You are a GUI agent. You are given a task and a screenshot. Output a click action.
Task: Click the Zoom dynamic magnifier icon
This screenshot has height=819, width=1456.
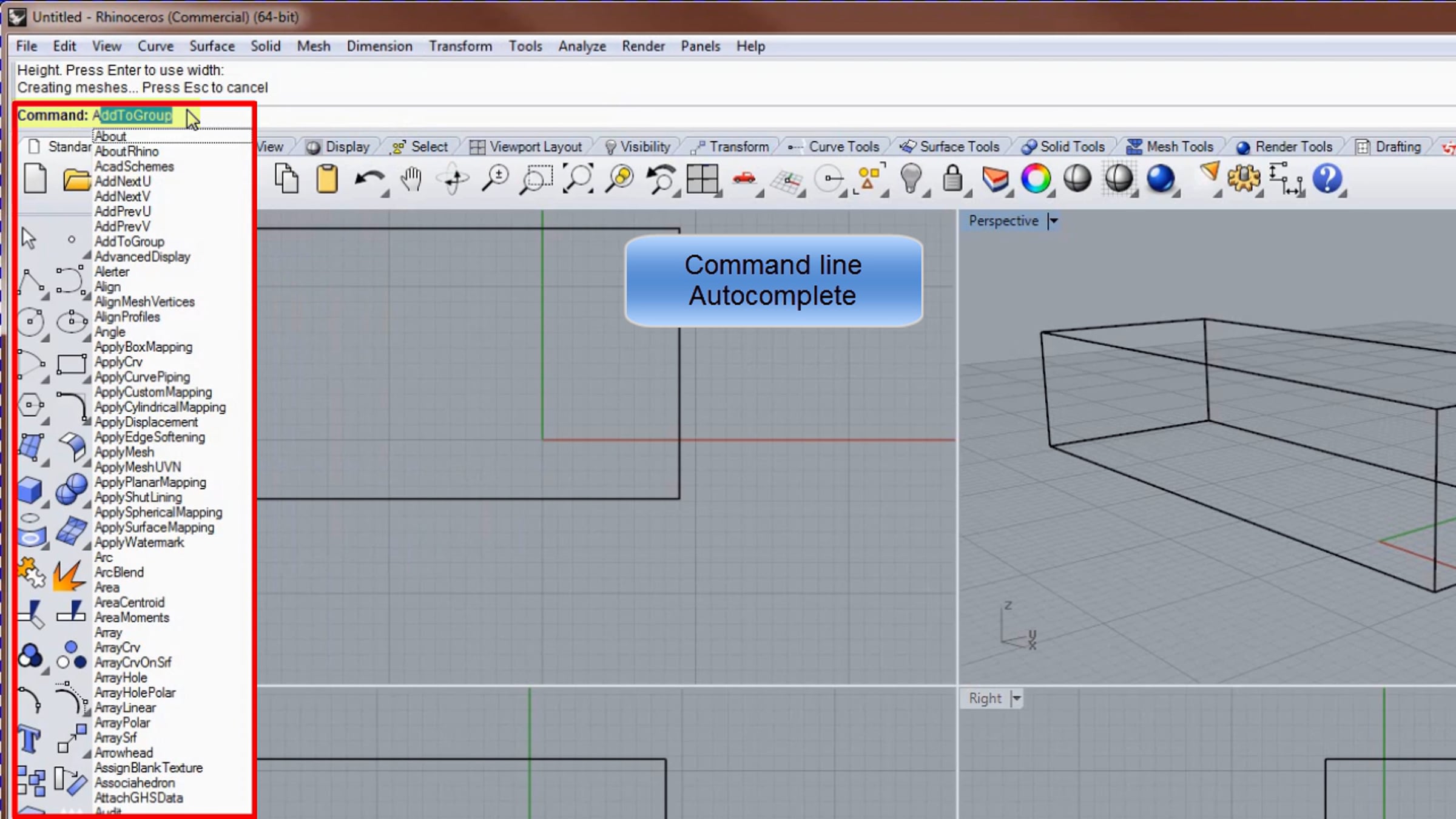click(495, 179)
